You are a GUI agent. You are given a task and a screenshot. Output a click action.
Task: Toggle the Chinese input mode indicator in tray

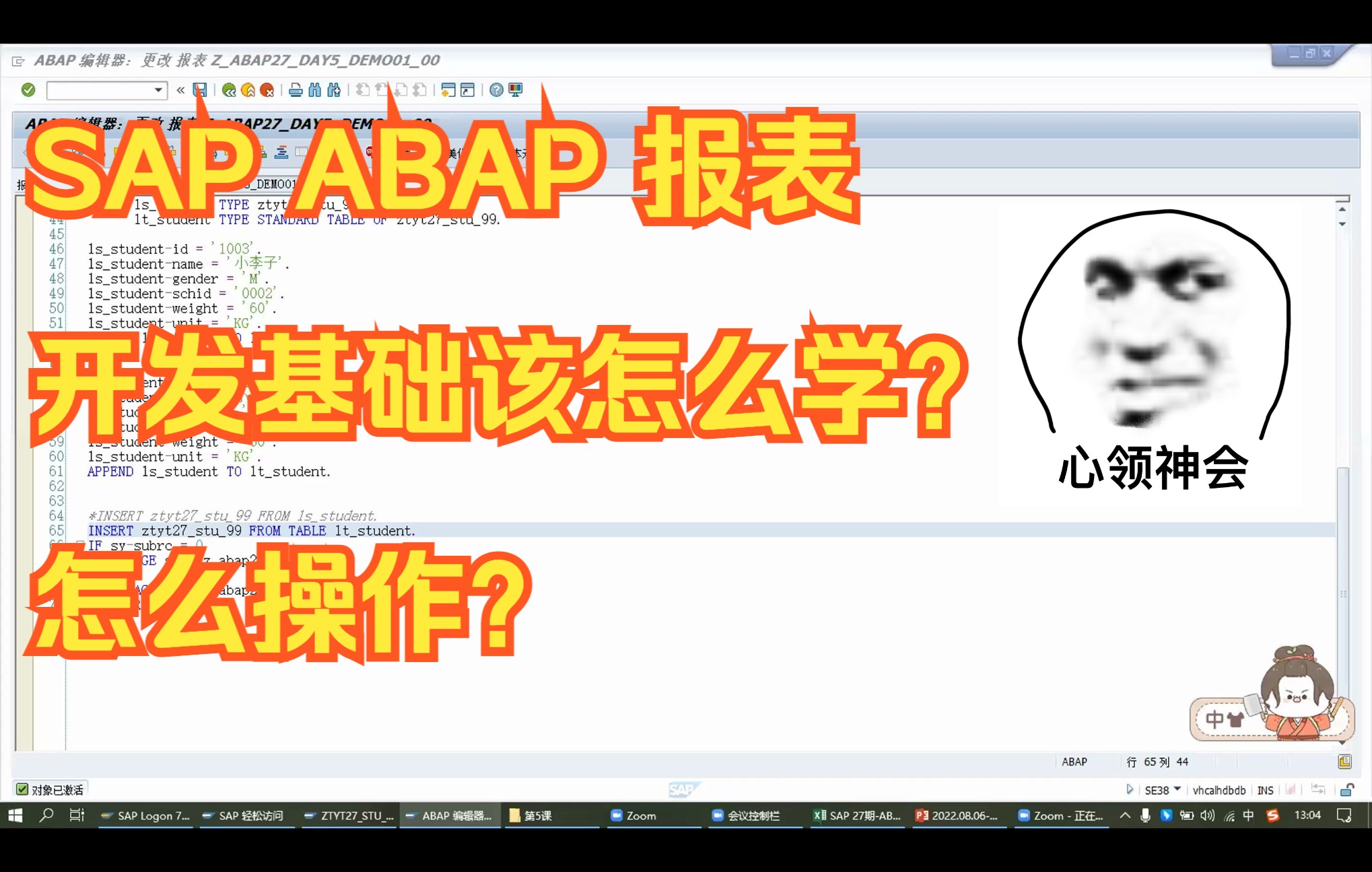click(1248, 815)
